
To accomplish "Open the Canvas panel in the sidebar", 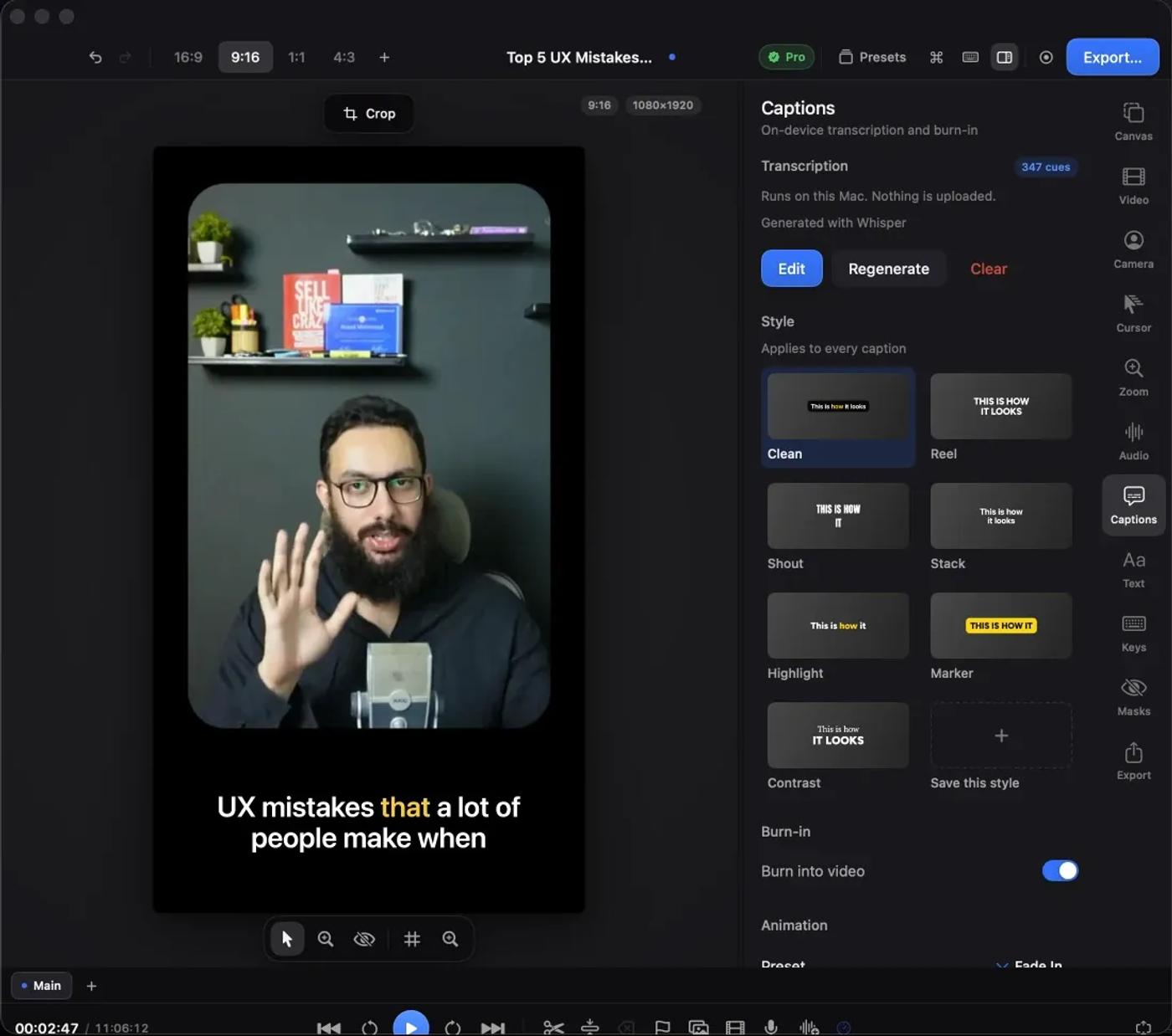I will (x=1133, y=121).
